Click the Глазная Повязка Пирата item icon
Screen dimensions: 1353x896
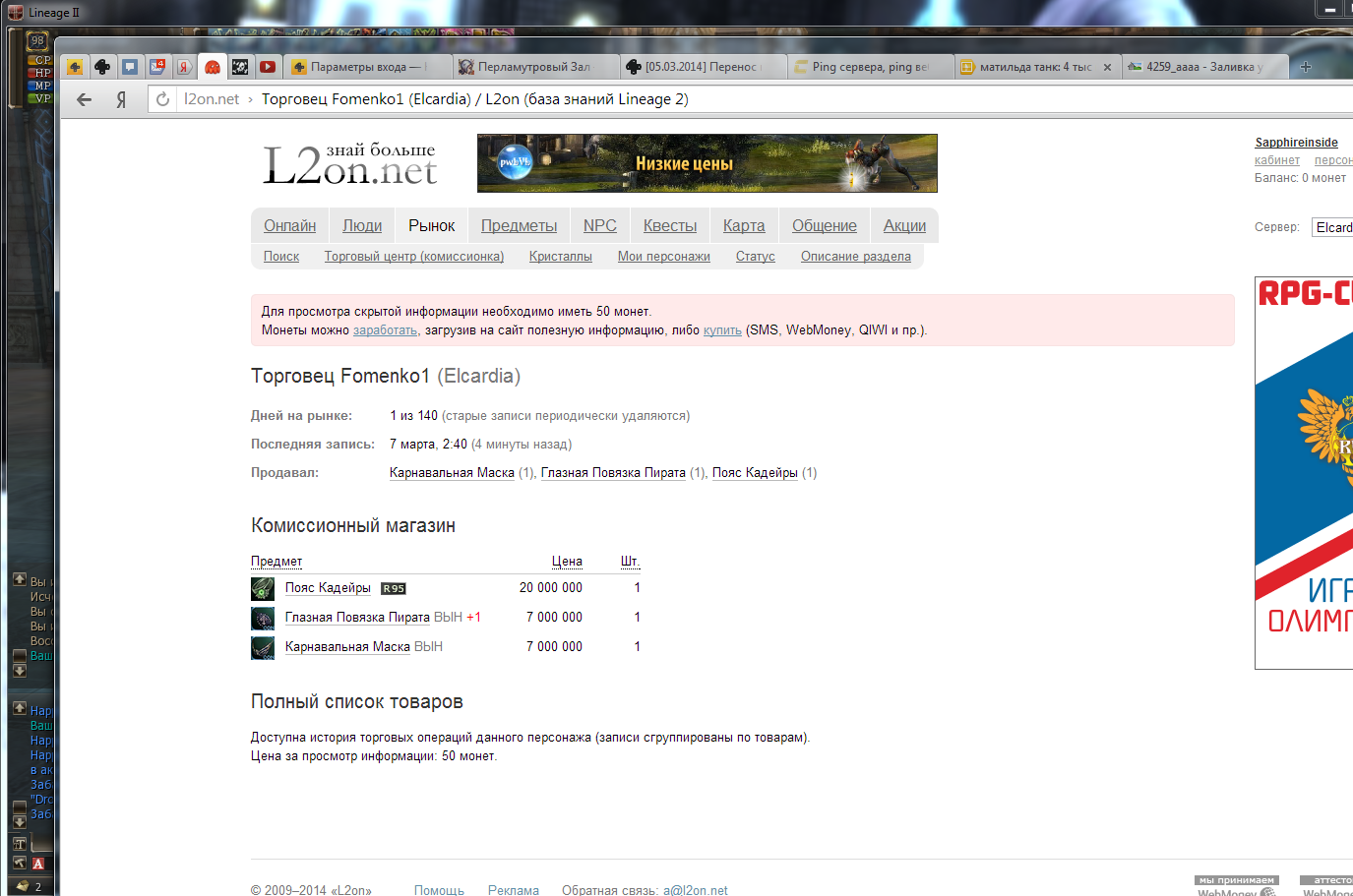263,618
